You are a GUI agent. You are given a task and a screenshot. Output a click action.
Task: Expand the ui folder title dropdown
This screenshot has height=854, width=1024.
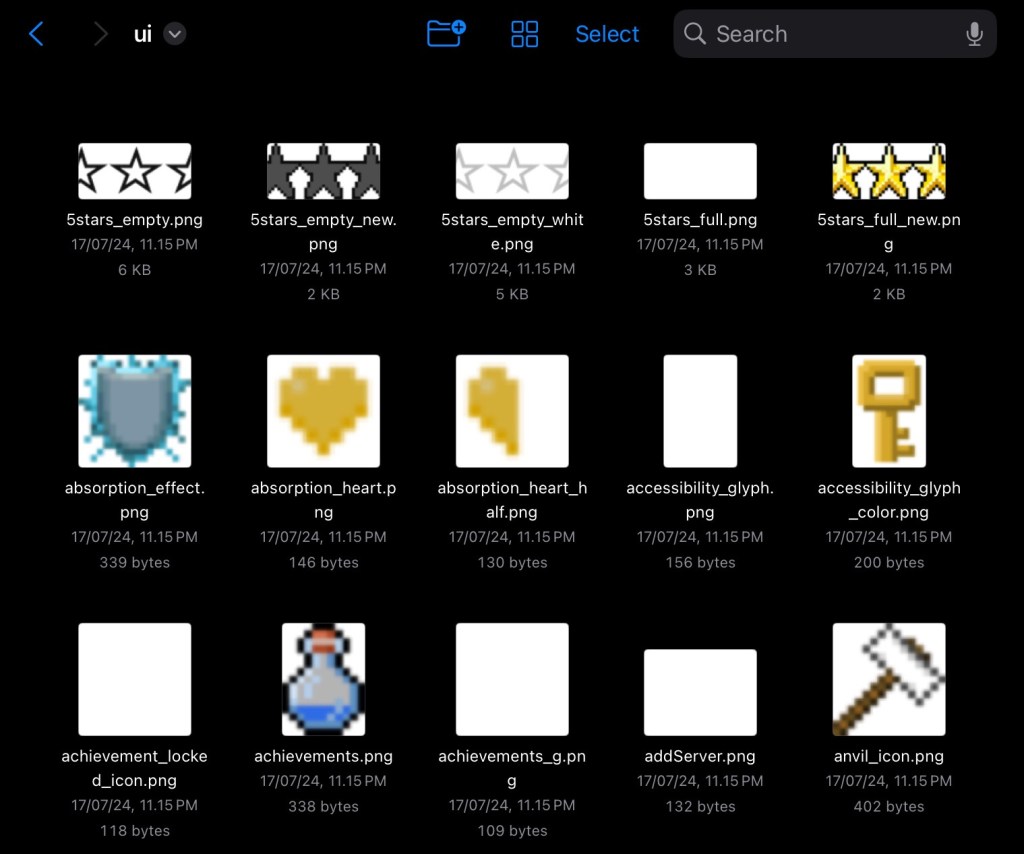[174, 34]
